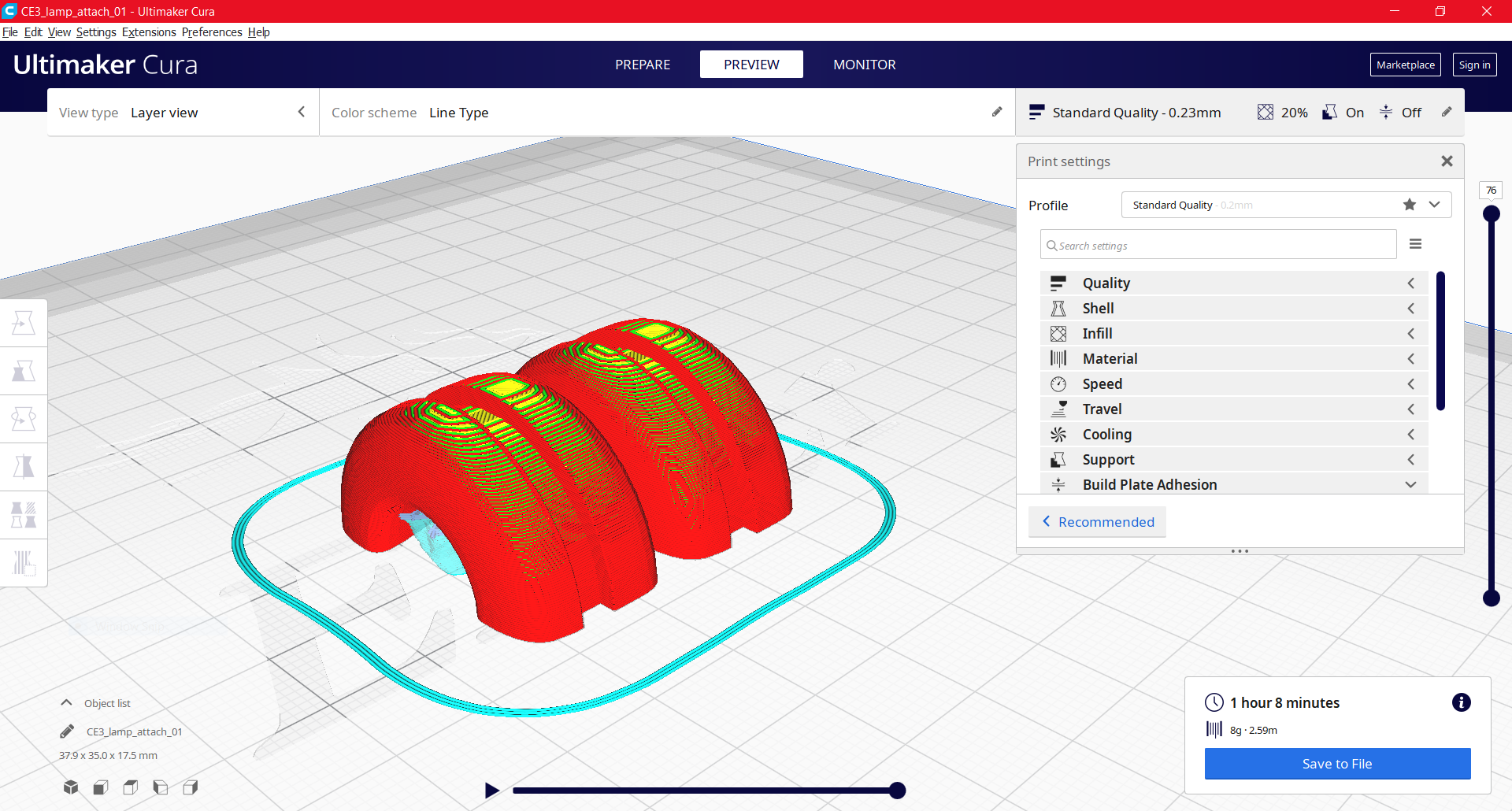1512x811 pixels.
Task: Open the Help menu
Action: click(258, 32)
